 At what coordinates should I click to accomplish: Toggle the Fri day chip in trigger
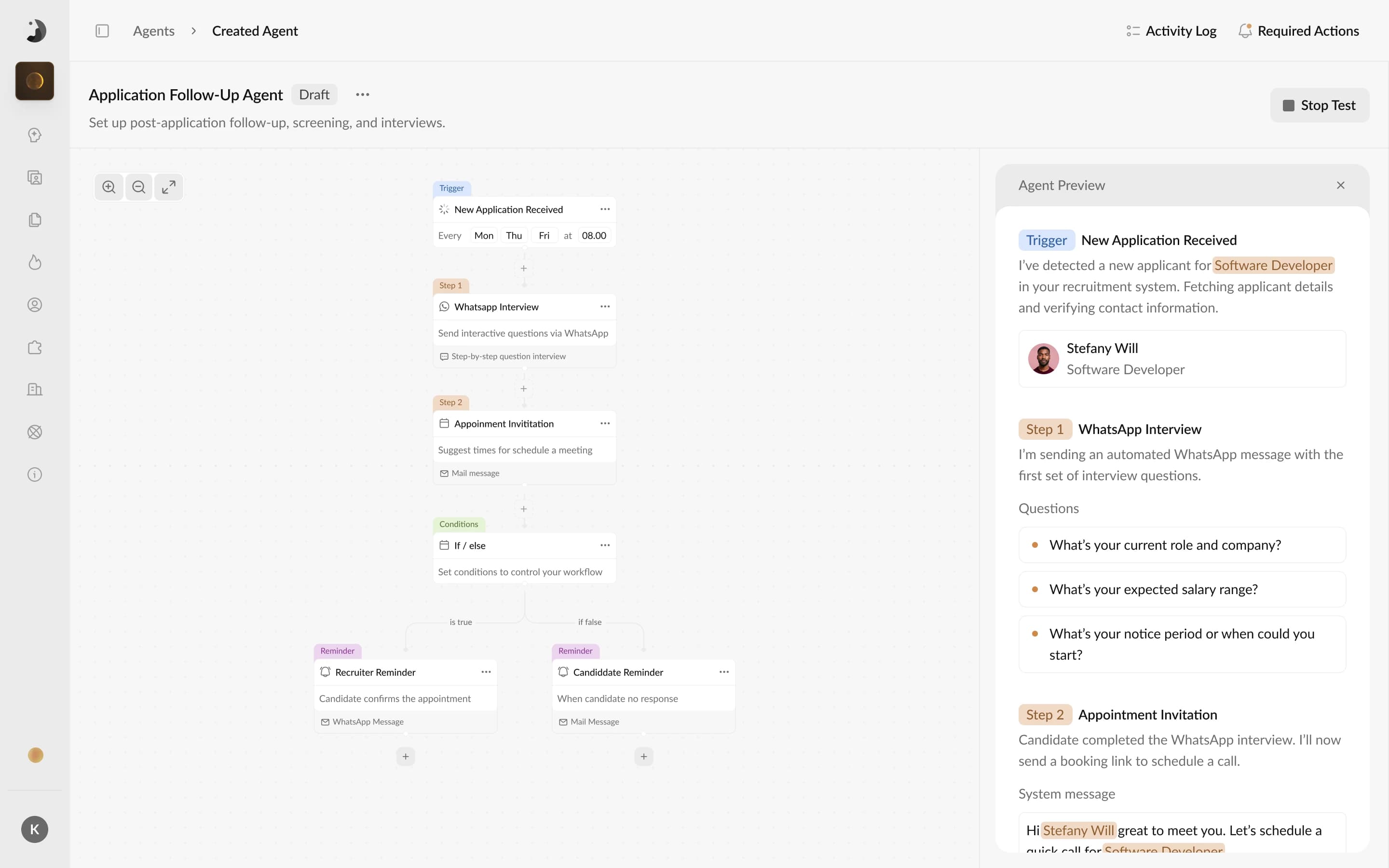coord(544,235)
